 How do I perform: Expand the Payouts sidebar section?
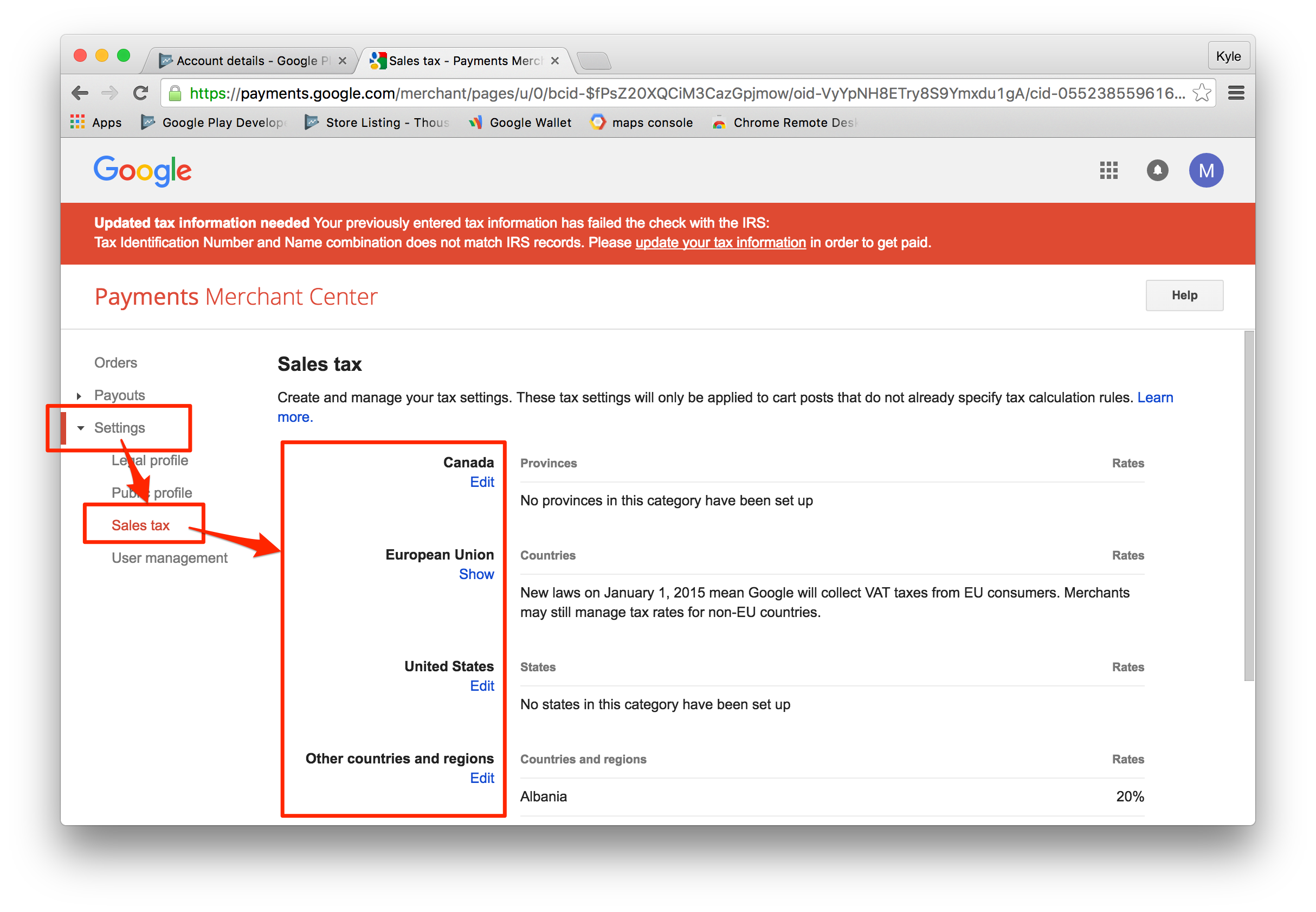pos(119,395)
